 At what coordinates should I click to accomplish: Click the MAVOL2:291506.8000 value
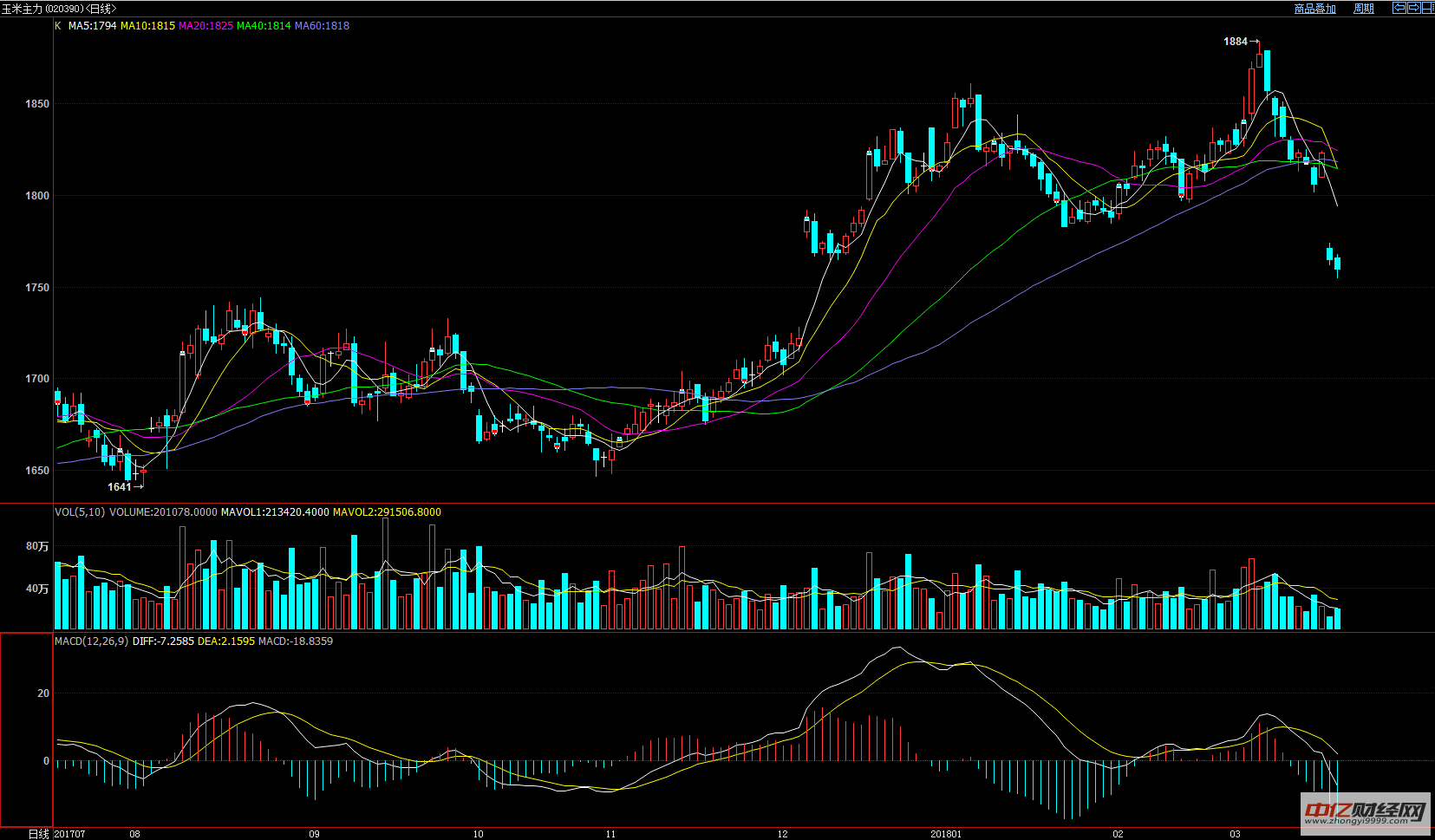point(387,512)
